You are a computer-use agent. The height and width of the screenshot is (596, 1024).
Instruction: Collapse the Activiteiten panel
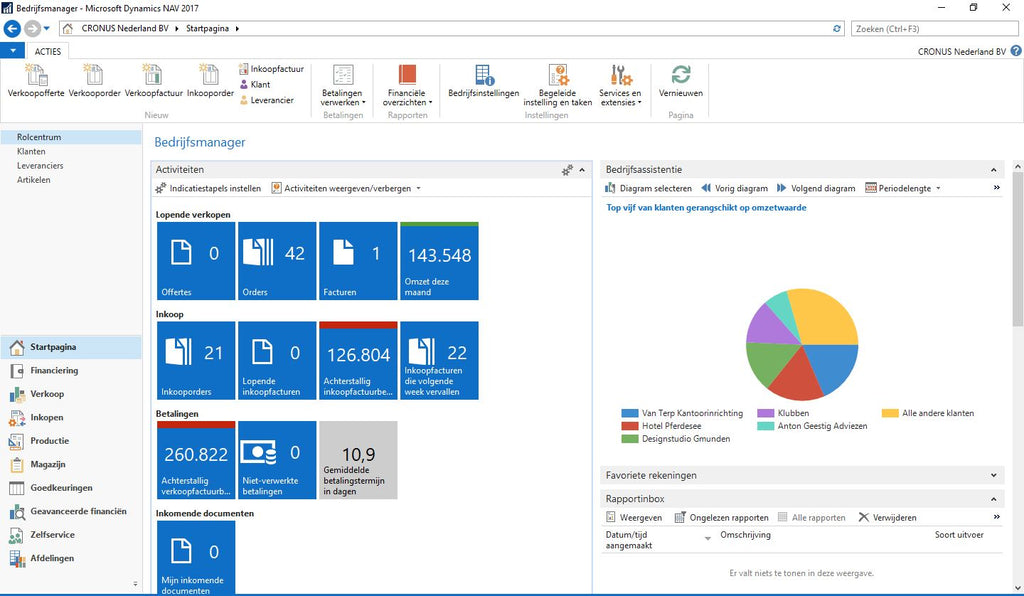pos(581,169)
